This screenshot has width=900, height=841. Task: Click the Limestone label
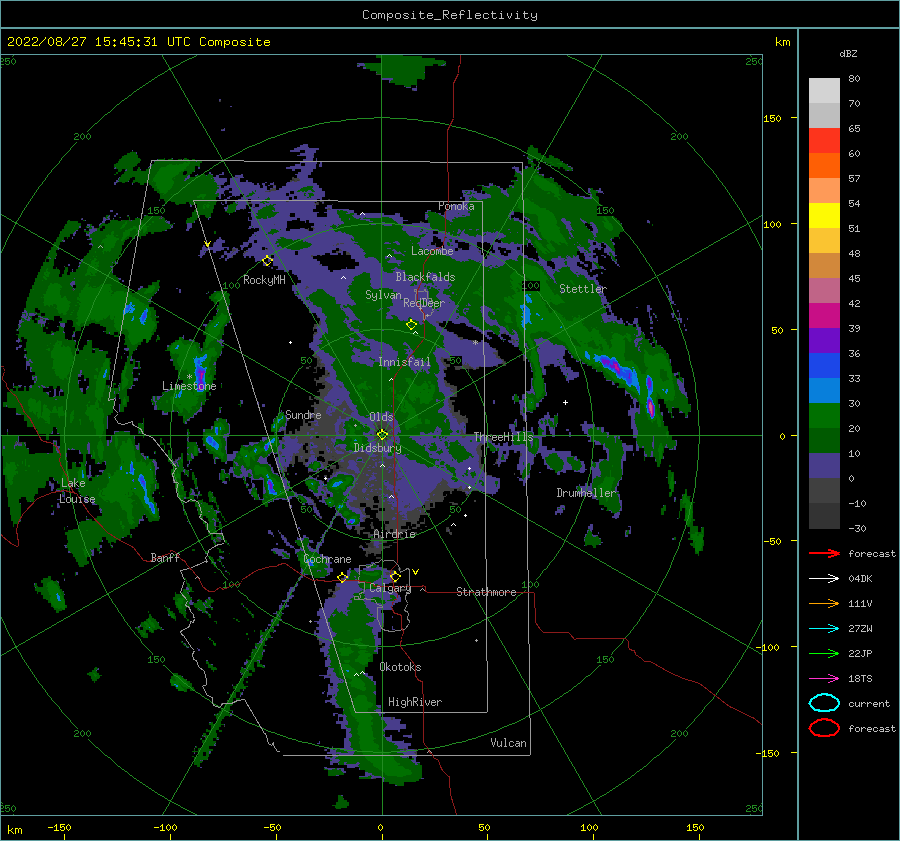click(189, 386)
